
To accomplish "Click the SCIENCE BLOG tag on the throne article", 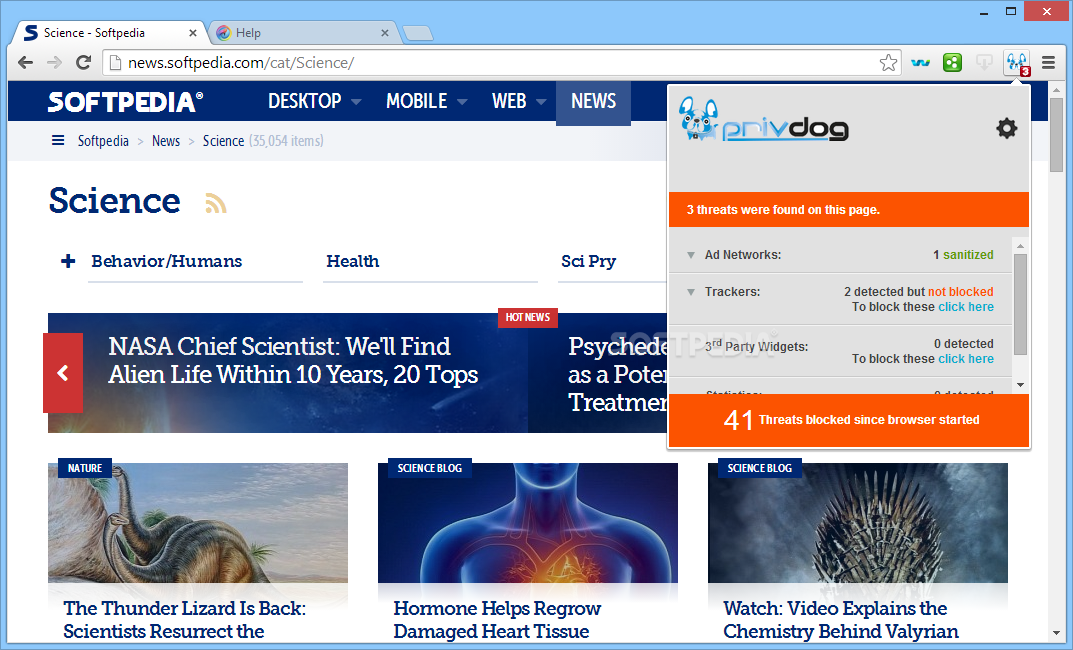I will coord(760,469).
